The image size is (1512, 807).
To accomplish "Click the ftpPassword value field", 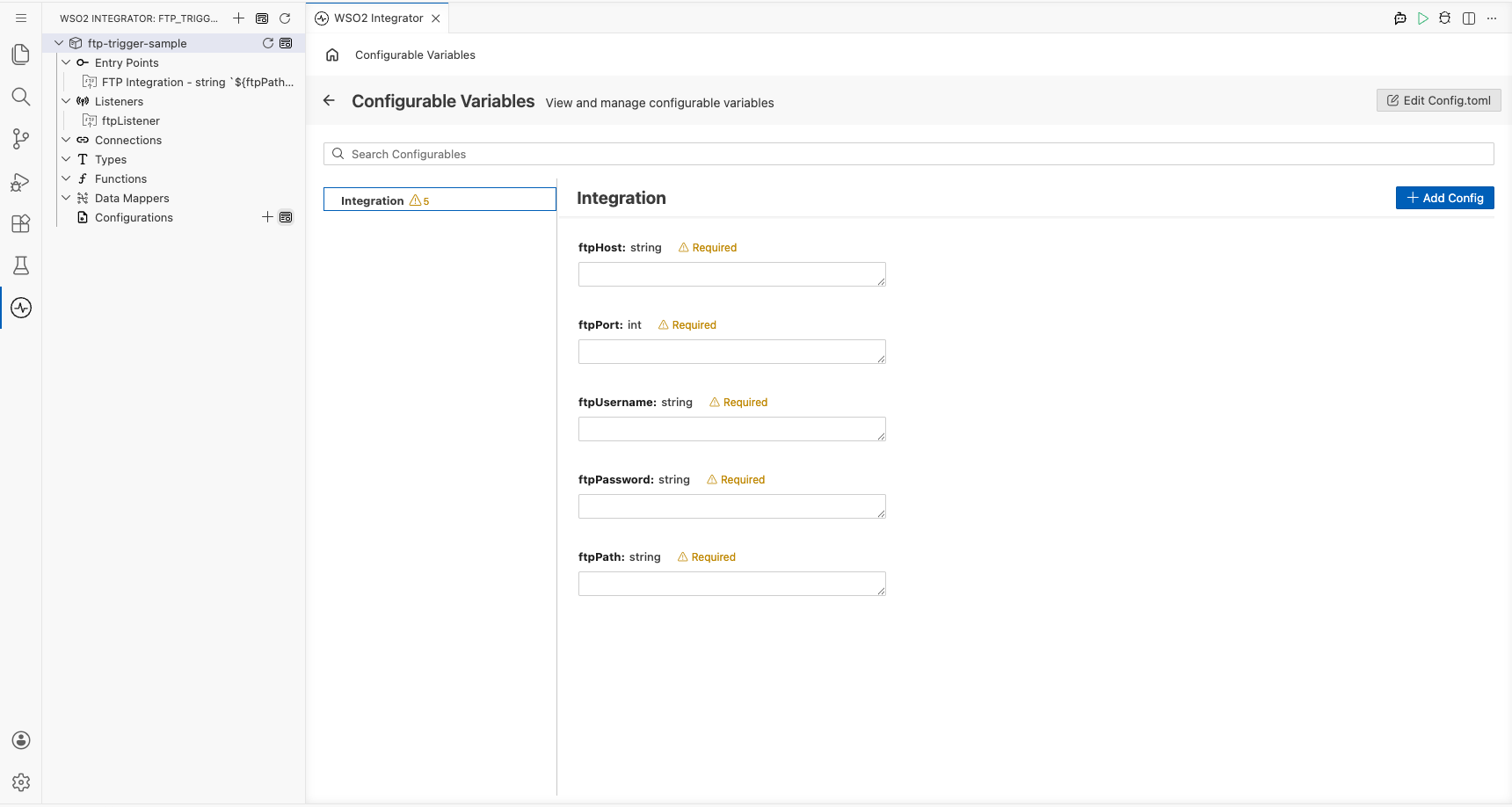I will [731, 506].
